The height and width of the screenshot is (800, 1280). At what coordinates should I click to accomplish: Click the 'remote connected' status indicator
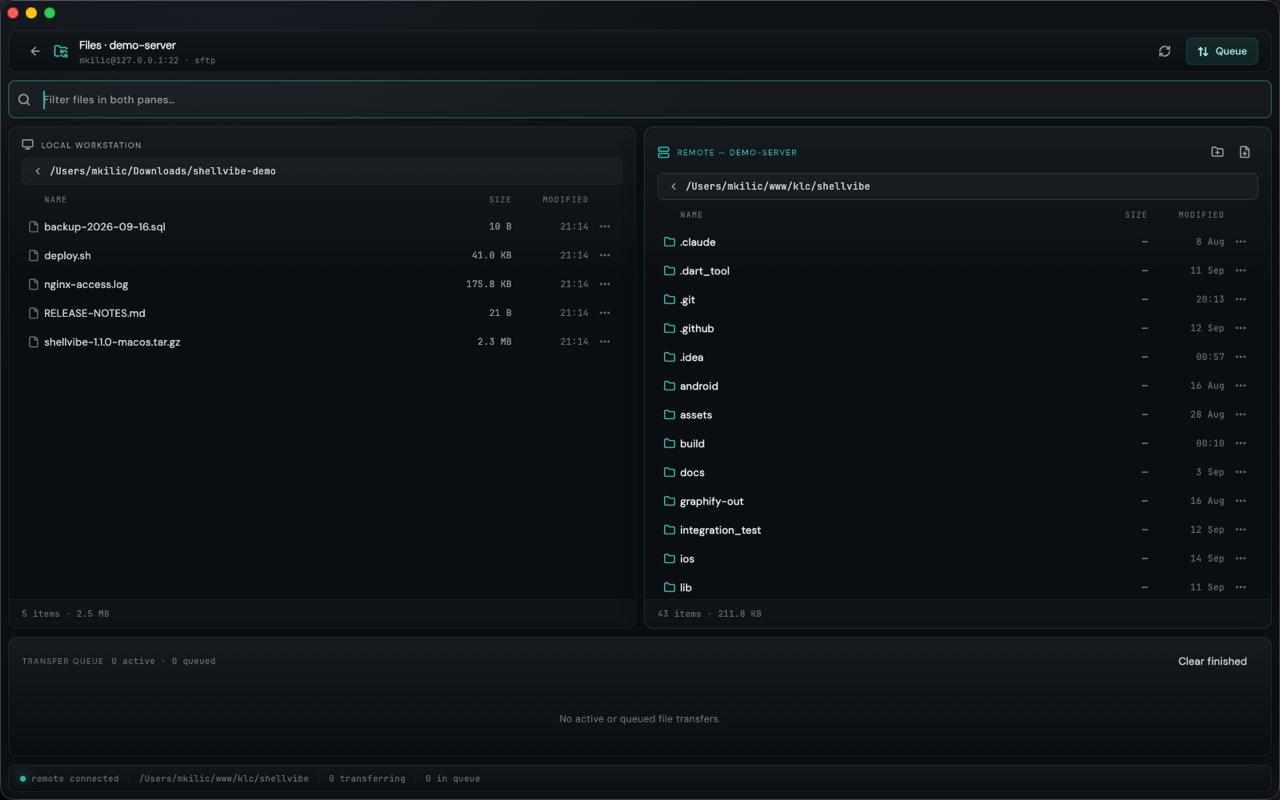pyautogui.click(x=69, y=779)
